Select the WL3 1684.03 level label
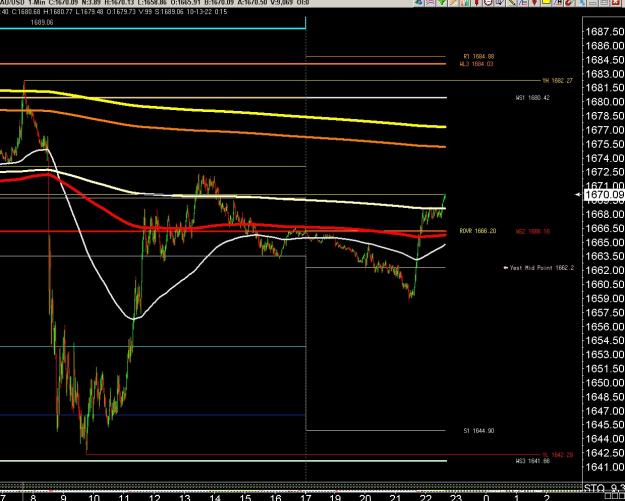The height and width of the screenshot is (501, 625). click(476, 64)
